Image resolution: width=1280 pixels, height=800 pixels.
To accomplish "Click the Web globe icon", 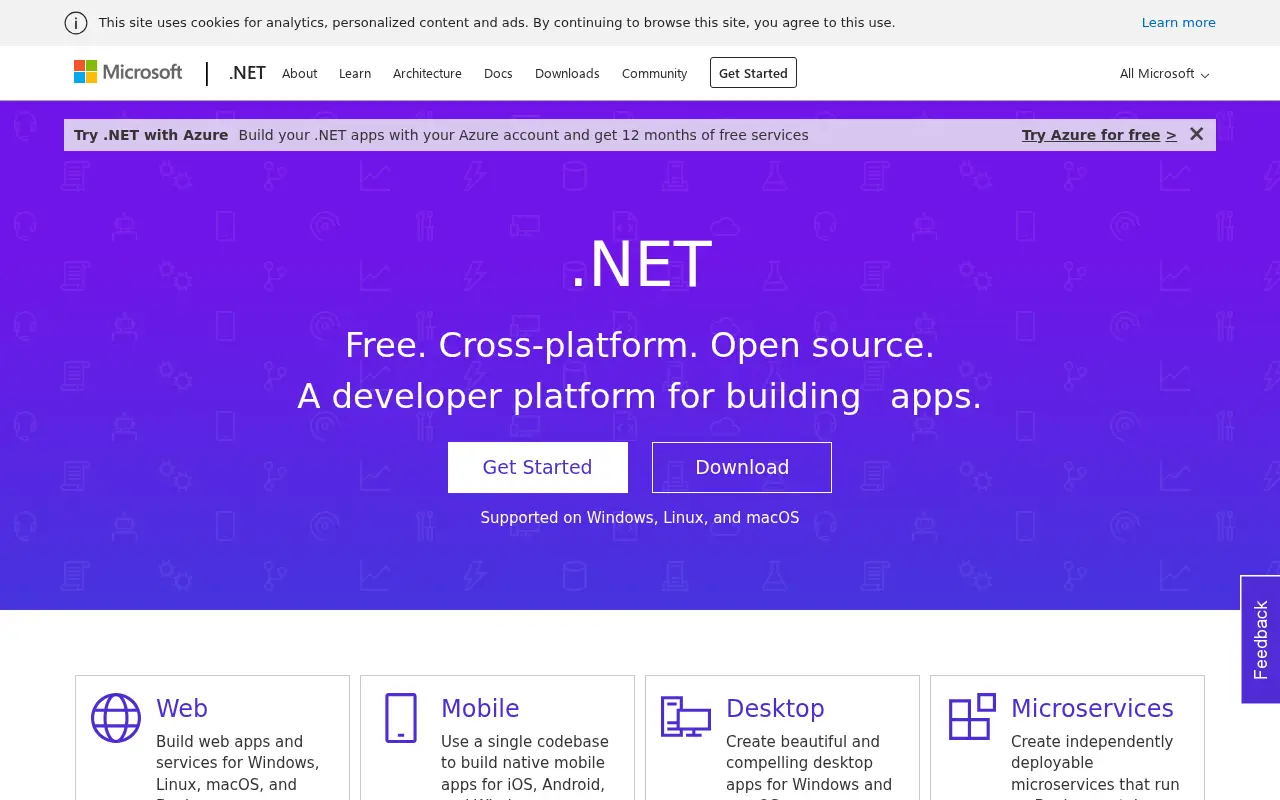I will [116, 718].
